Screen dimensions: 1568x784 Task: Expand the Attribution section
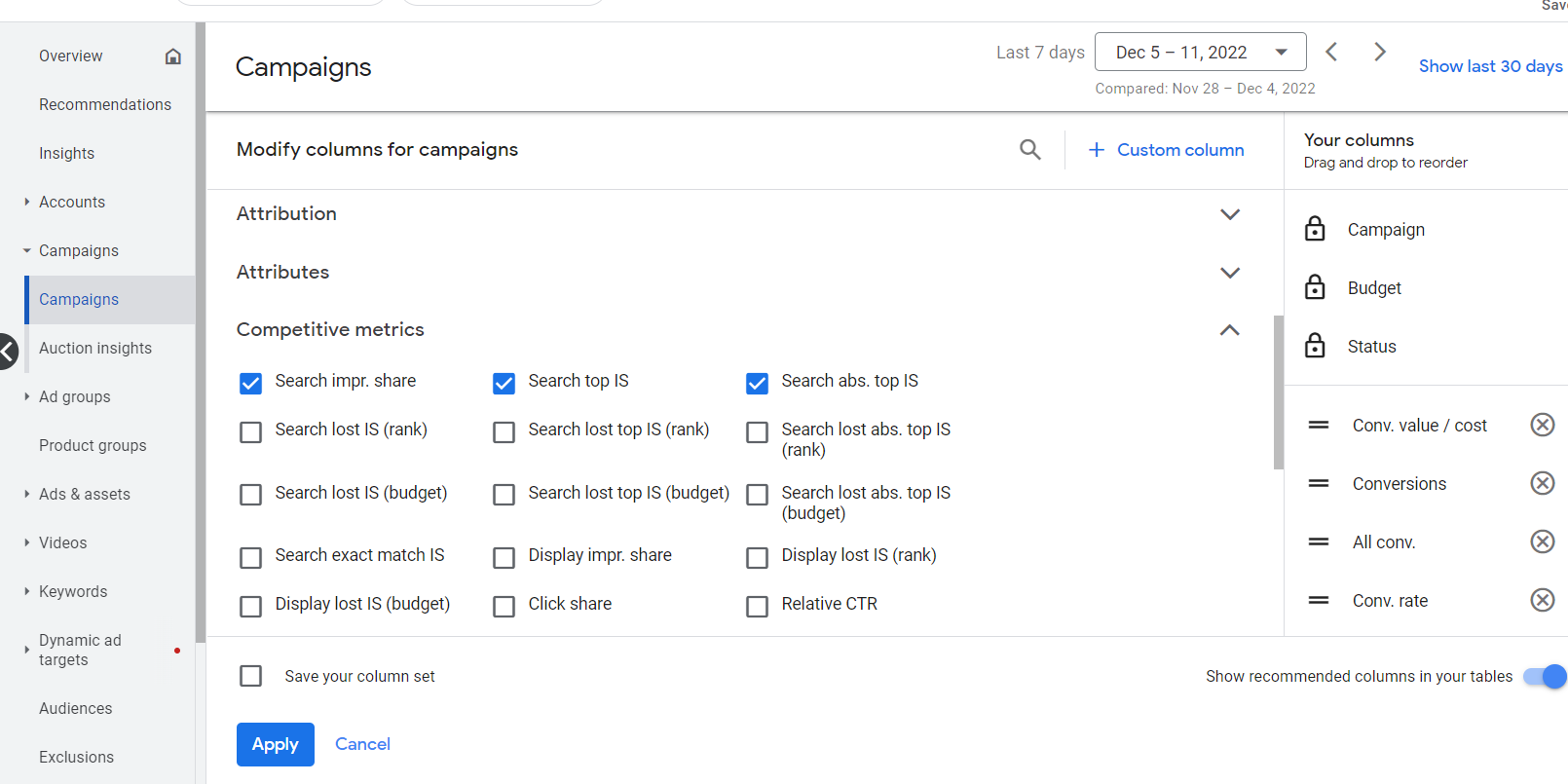click(1230, 214)
